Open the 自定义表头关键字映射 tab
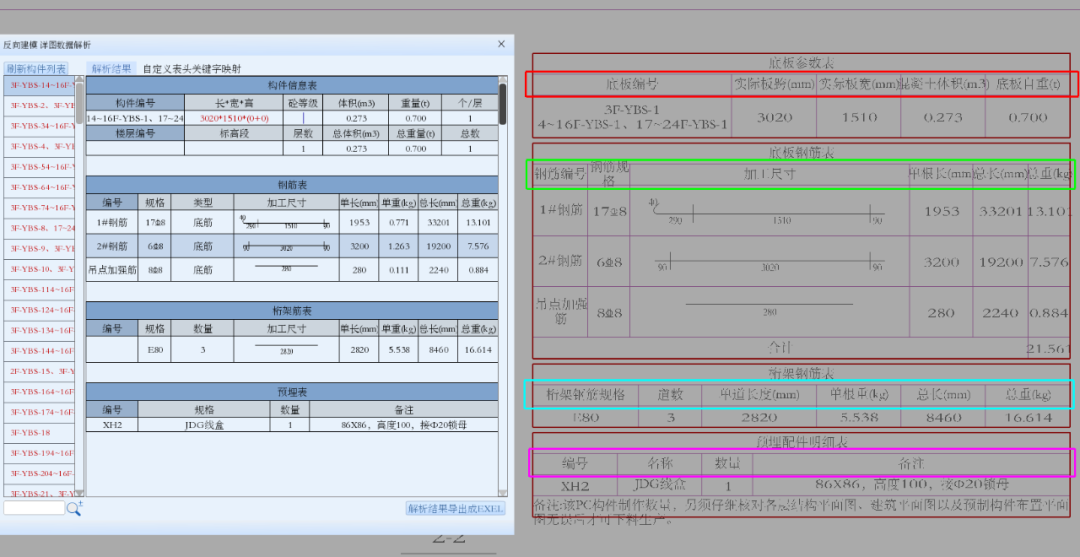The width and height of the screenshot is (1080, 557). coord(191,69)
